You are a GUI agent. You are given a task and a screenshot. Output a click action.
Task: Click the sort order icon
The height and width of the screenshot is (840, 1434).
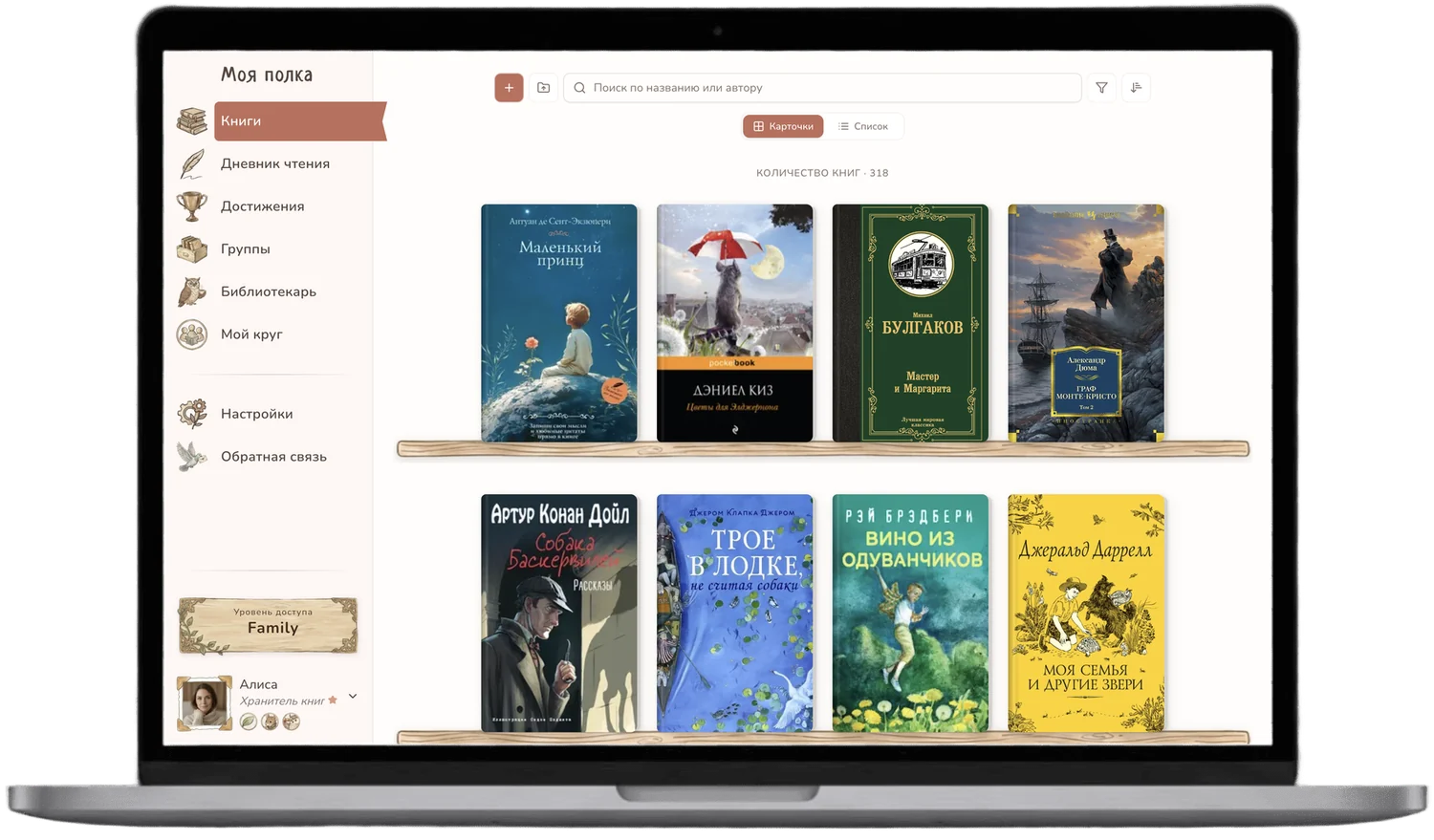tap(1136, 88)
